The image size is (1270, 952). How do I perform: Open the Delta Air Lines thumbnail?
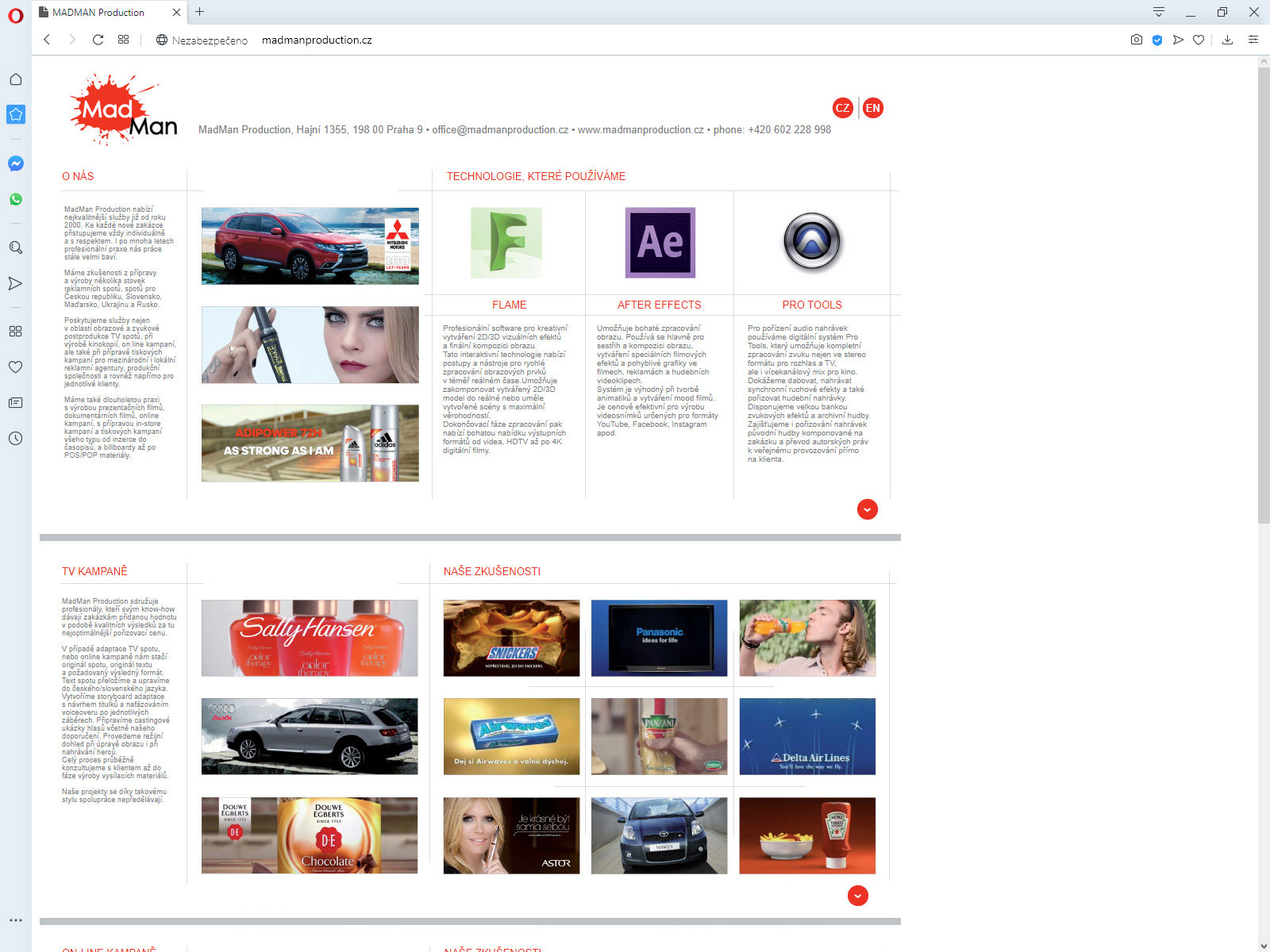[x=807, y=736]
